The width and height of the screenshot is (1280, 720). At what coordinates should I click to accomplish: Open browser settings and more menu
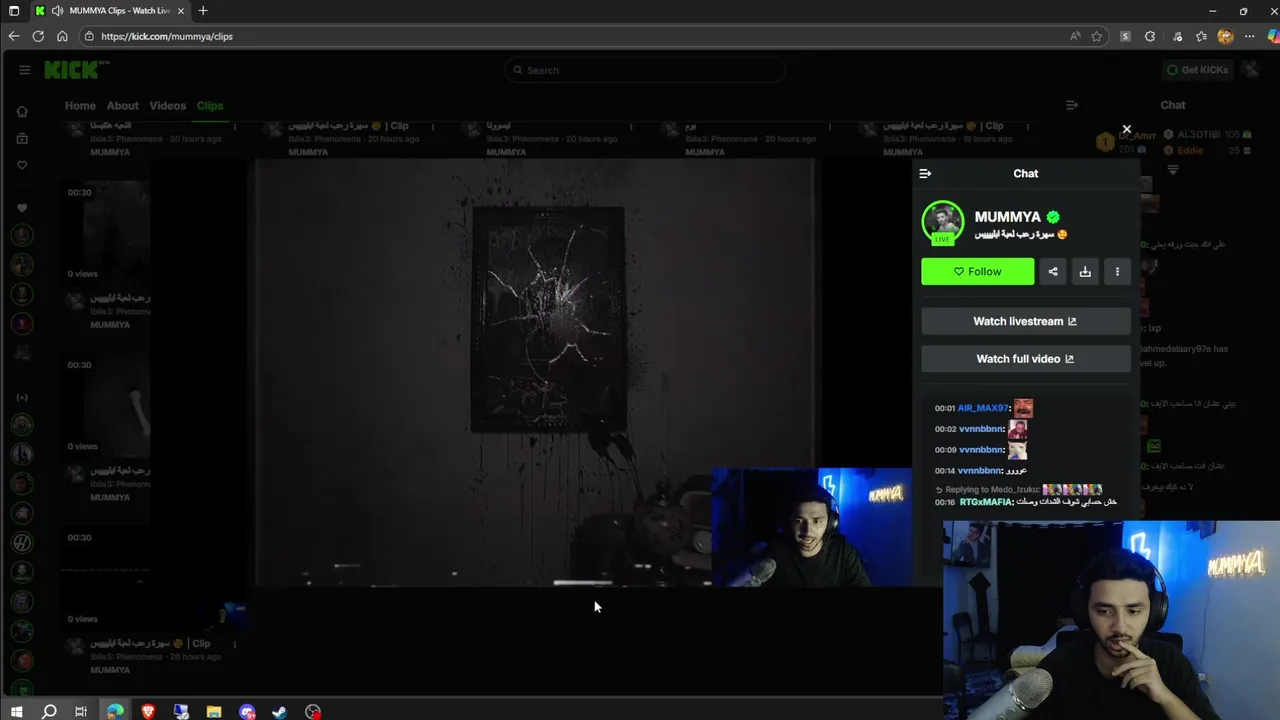[1249, 36]
